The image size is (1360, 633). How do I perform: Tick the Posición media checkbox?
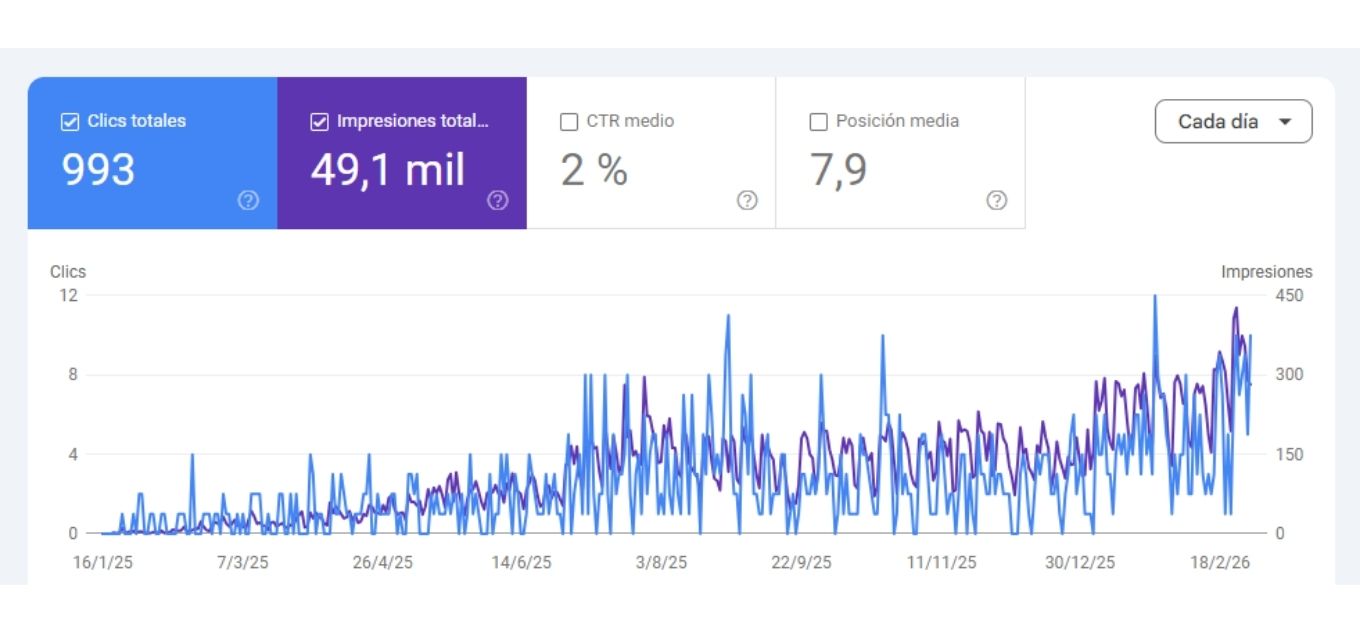click(818, 122)
